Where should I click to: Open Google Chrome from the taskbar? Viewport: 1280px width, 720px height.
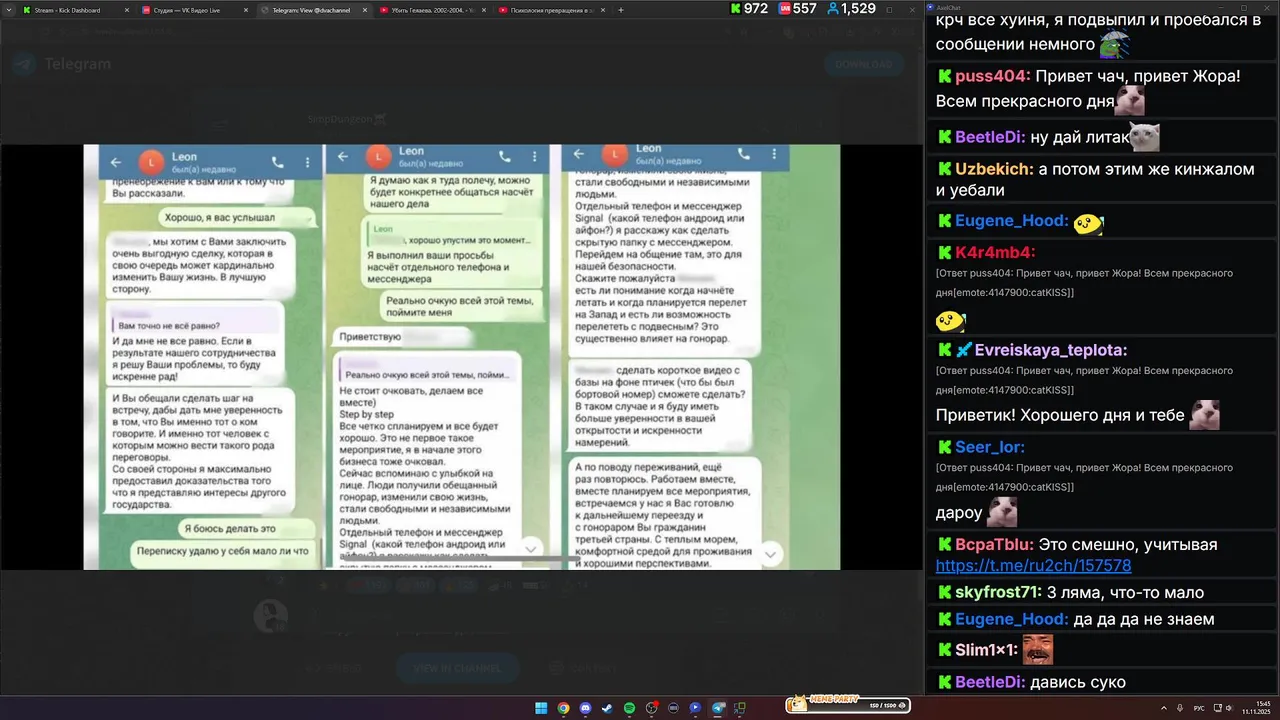coord(563,708)
